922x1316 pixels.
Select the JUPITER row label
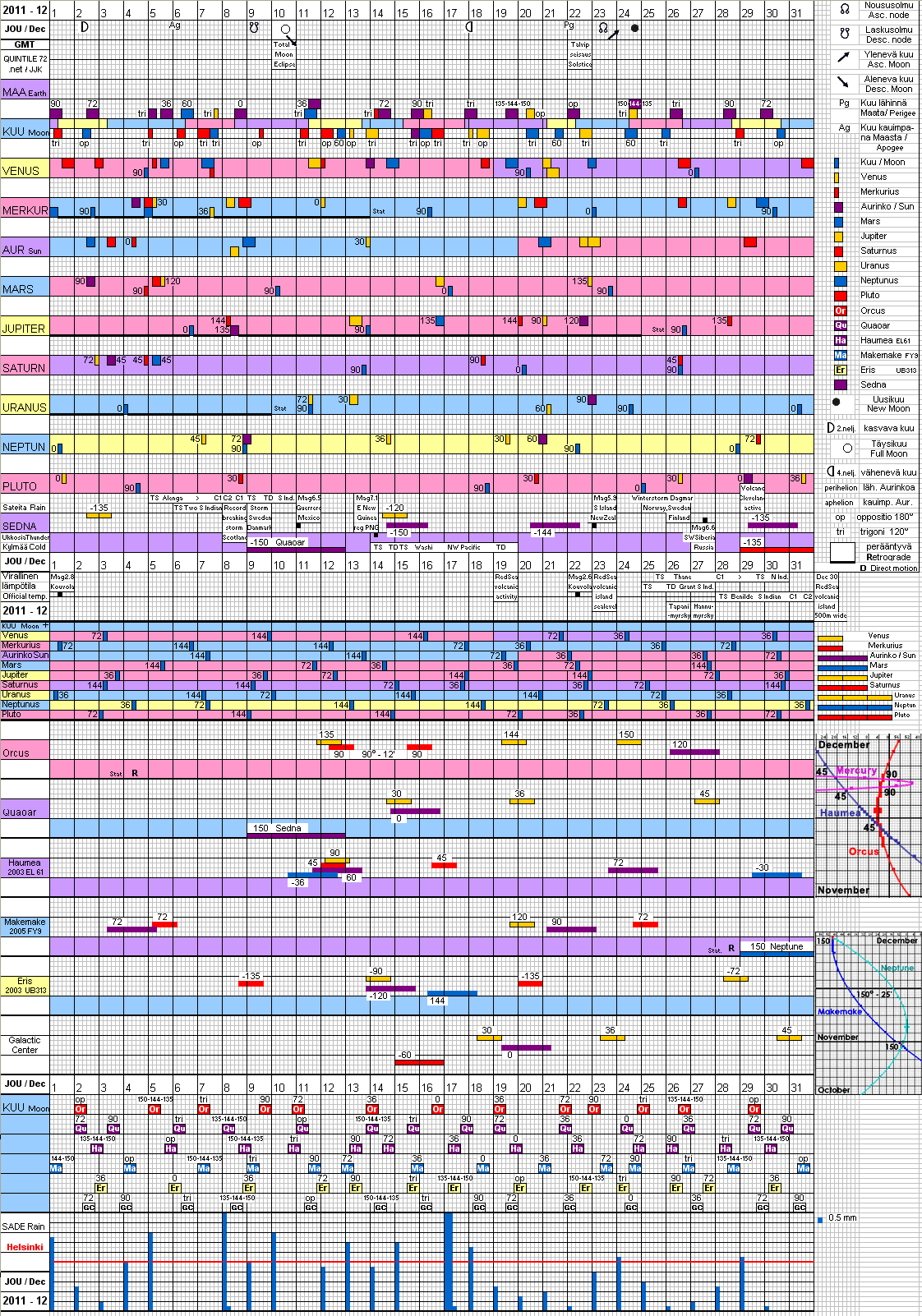[23, 329]
